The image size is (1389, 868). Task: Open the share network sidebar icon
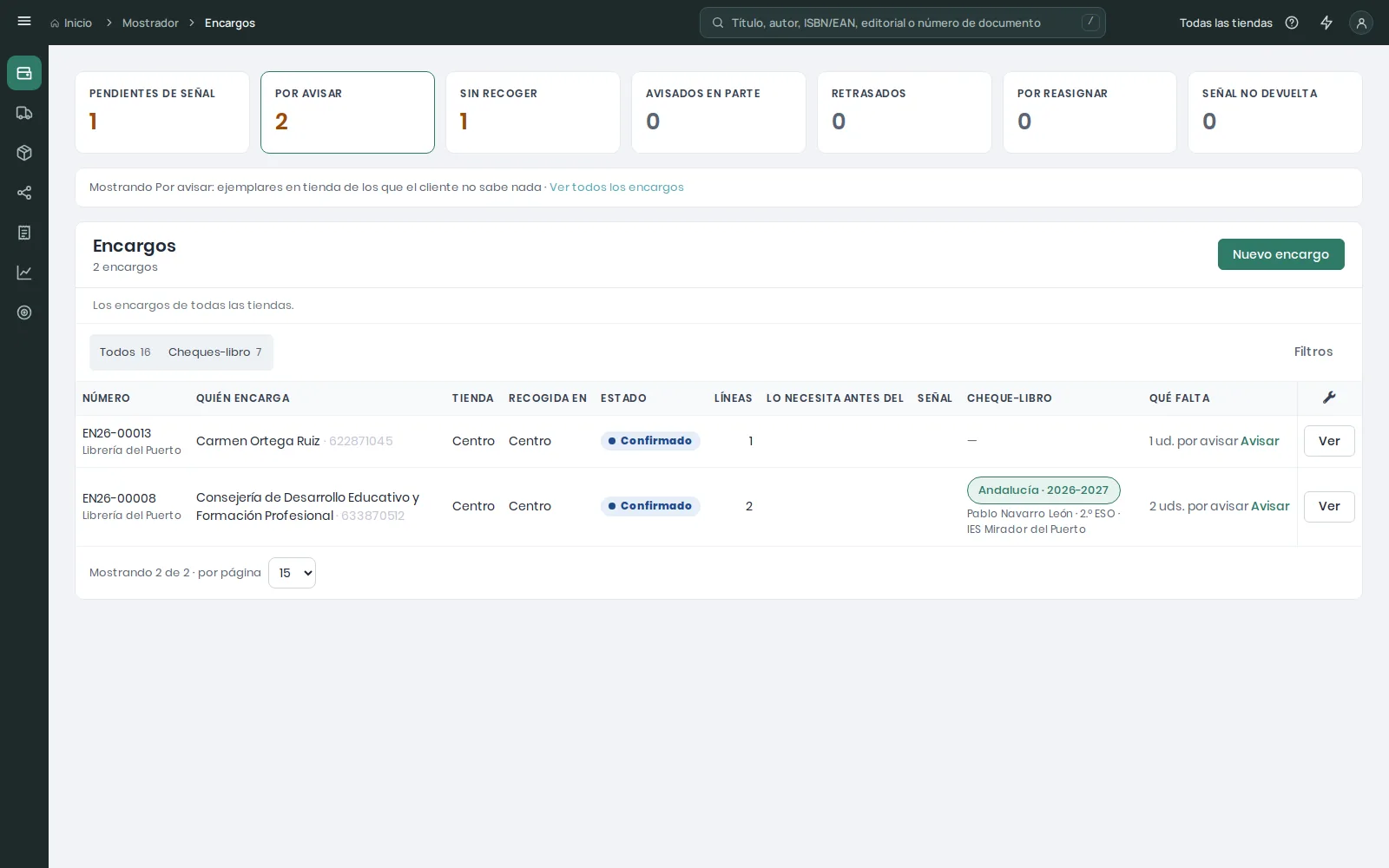tap(24, 193)
